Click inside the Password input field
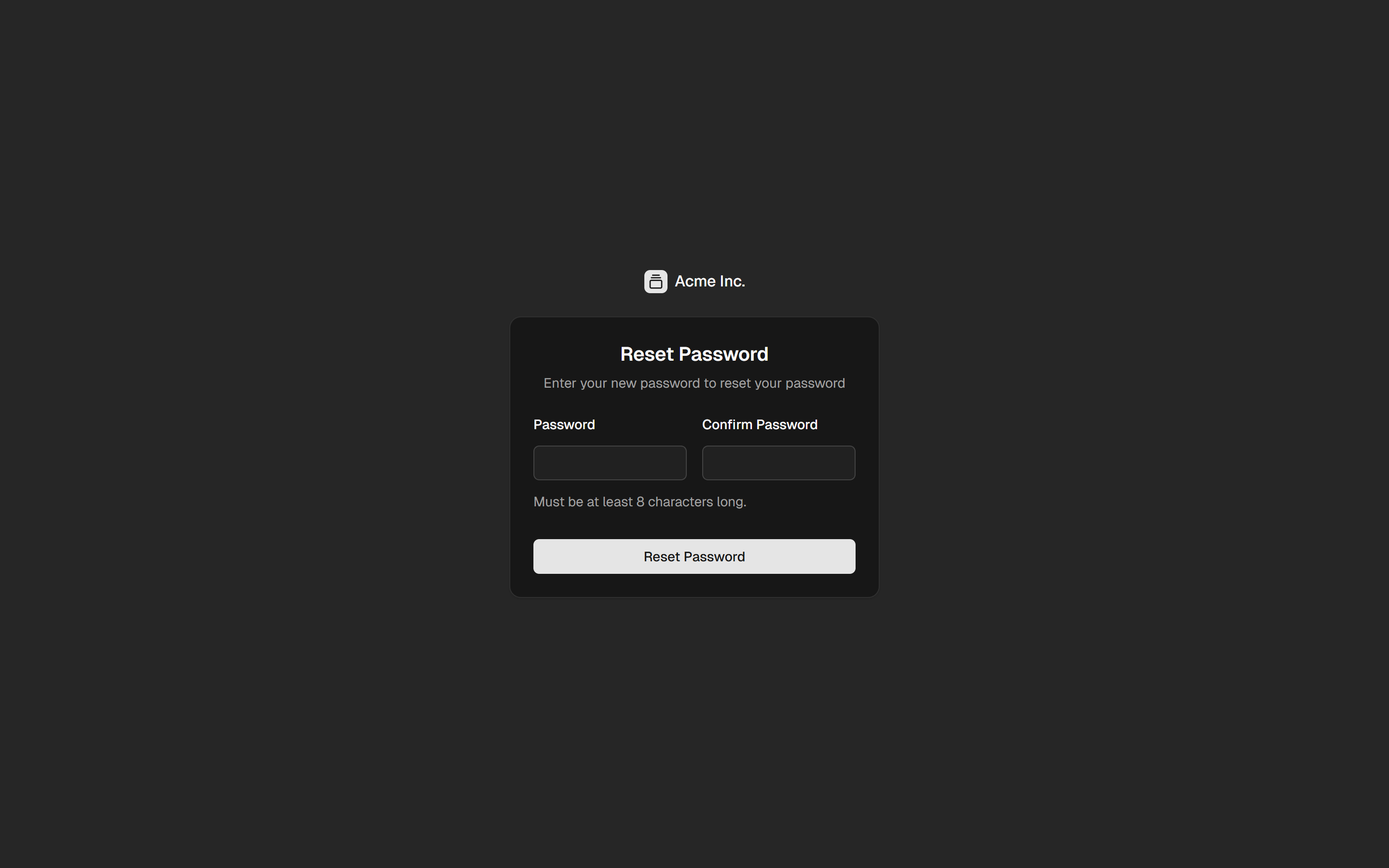Image resolution: width=1389 pixels, height=868 pixels. pyautogui.click(x=610, y=463)
